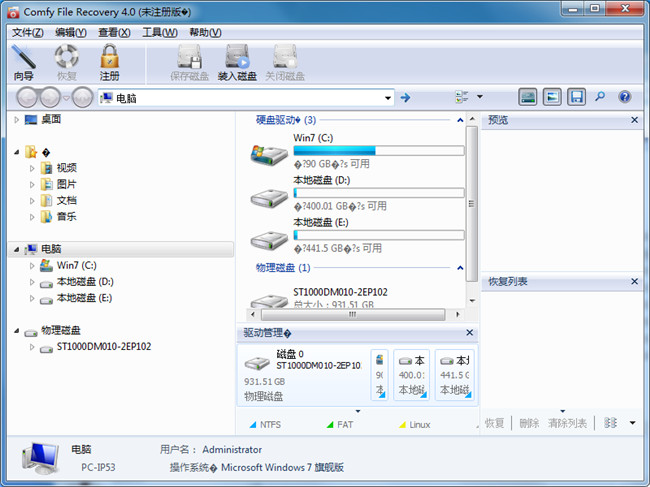
Task: Click the drive list horizontal scrollbar
Action: pos(353,315)
